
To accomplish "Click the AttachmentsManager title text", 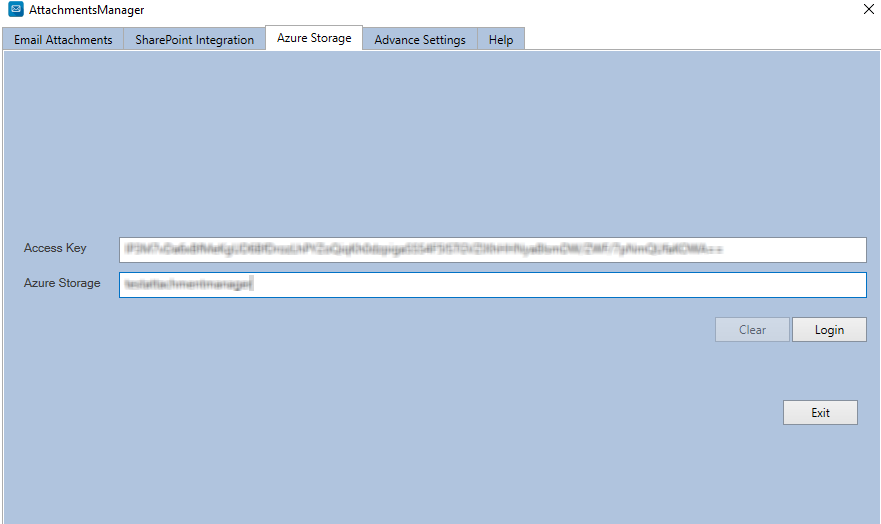I will pyautogui.click(x=86, y=10).
